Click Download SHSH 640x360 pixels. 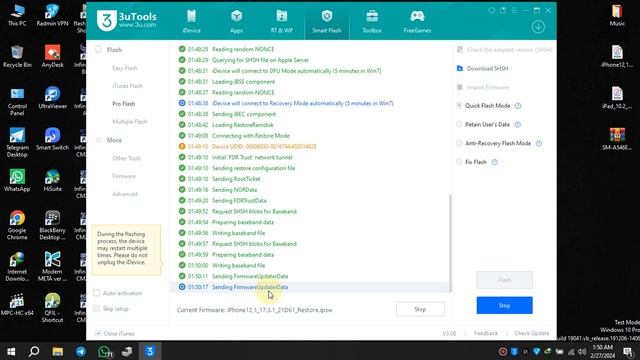(482, 69)
